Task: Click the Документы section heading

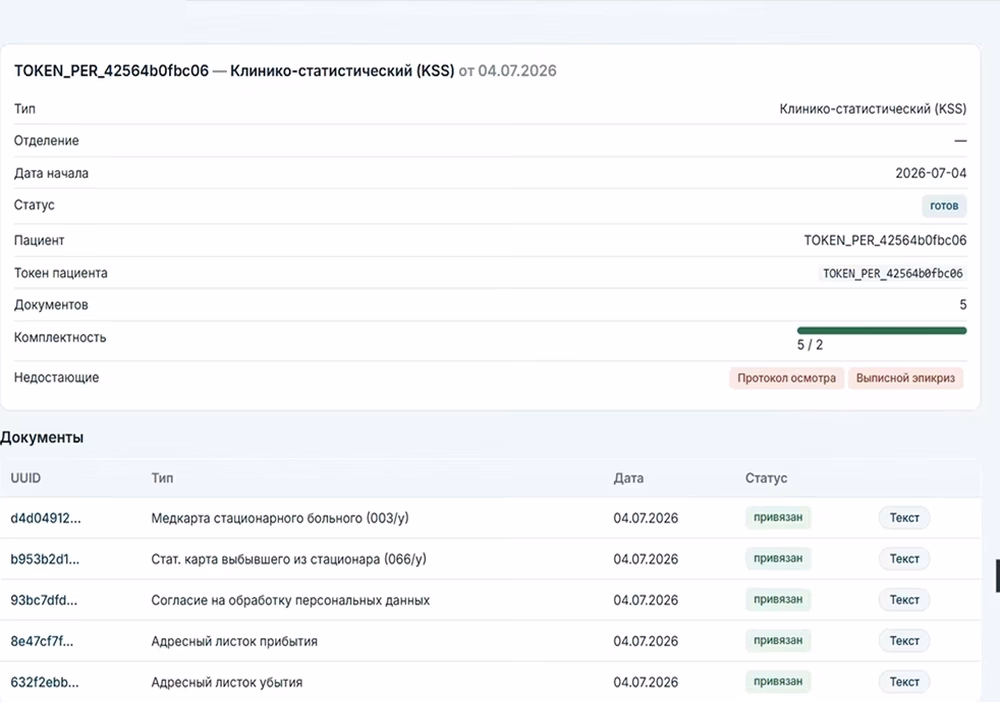Action: tap(42, 437)
